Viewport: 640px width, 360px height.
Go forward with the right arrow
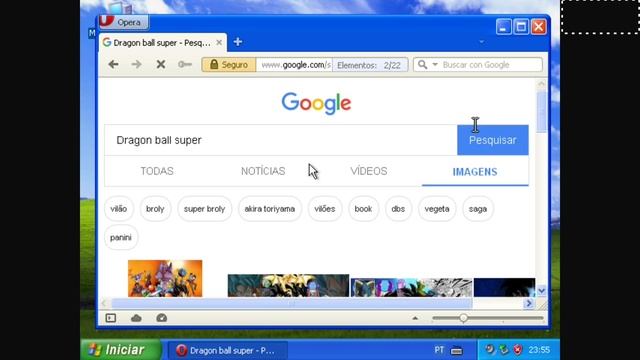point(136,64)
